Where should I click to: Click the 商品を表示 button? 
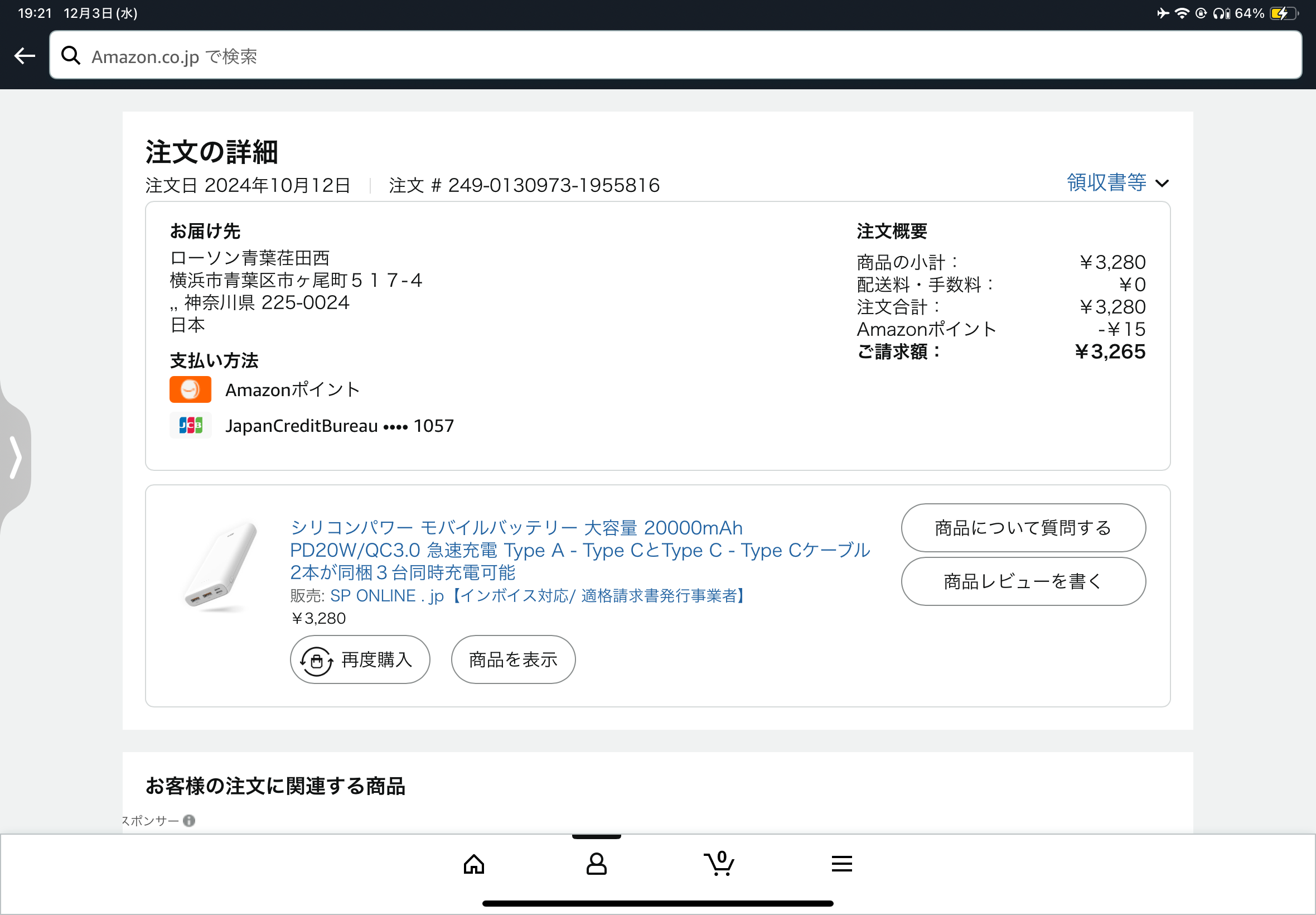513,660
